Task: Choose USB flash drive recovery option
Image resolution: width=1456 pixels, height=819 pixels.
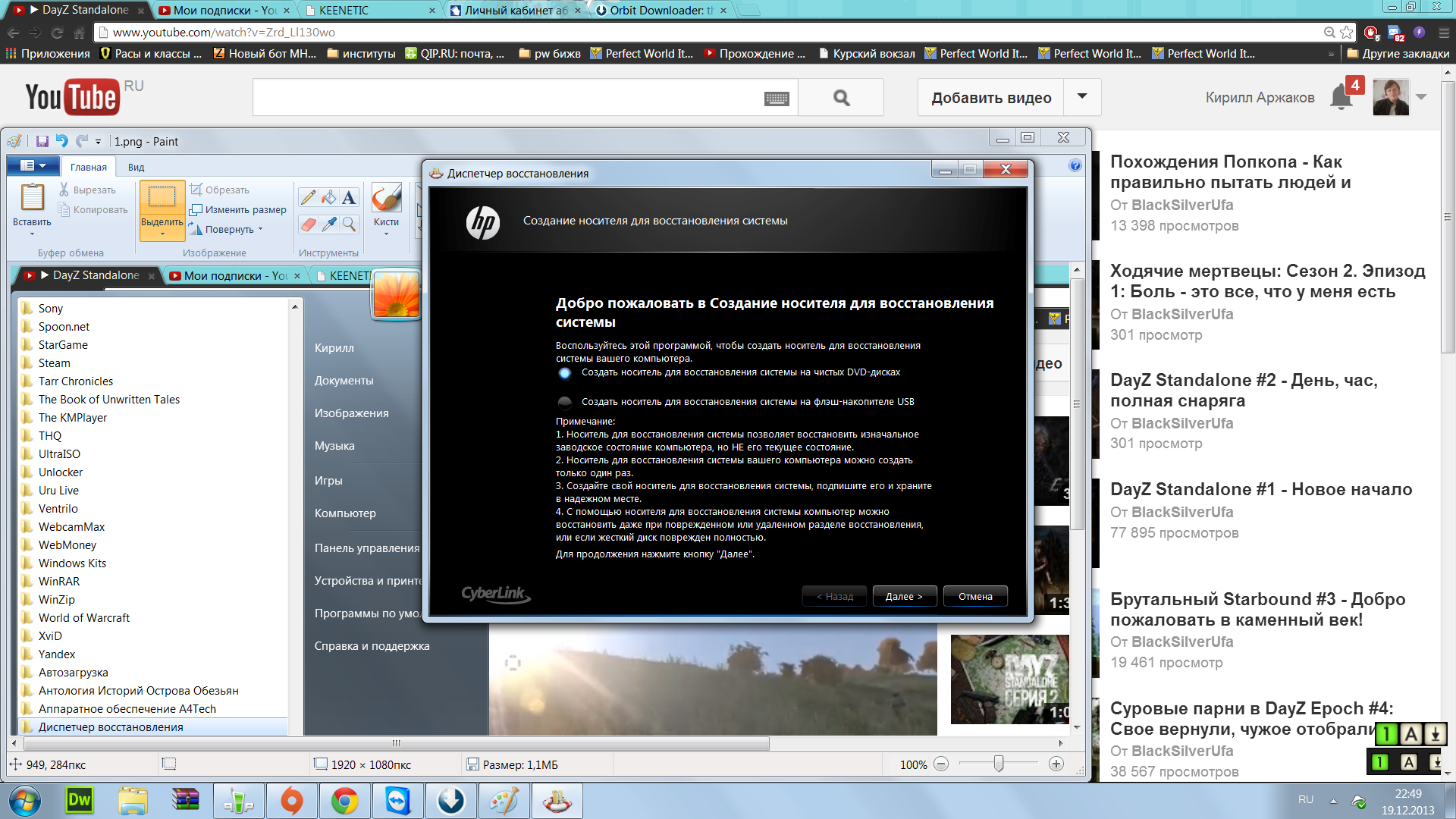Action: 565,402
